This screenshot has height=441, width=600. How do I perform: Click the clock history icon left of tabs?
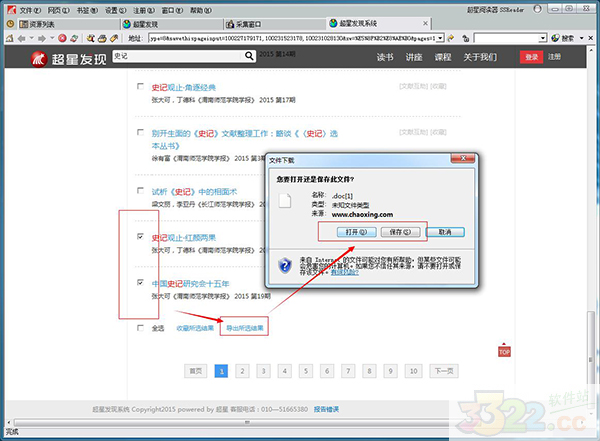pyautogui.click(x=10, y=24)
